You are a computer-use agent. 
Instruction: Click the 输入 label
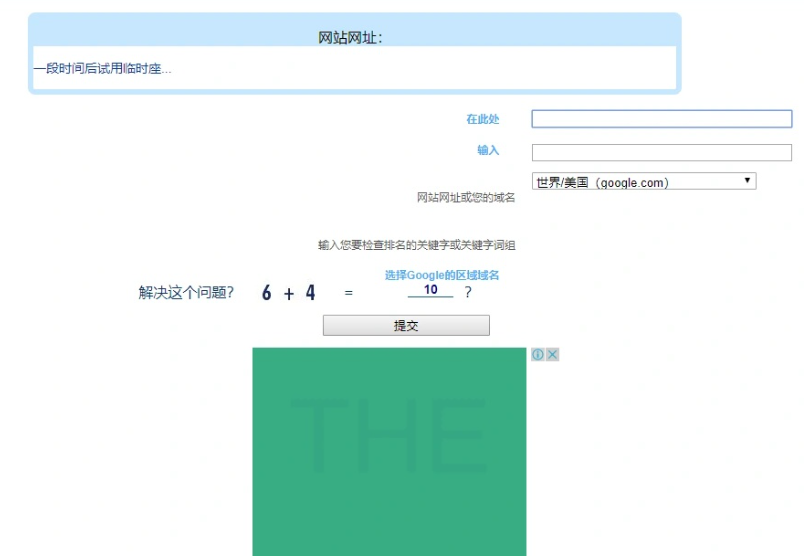(x=488, y=150)
